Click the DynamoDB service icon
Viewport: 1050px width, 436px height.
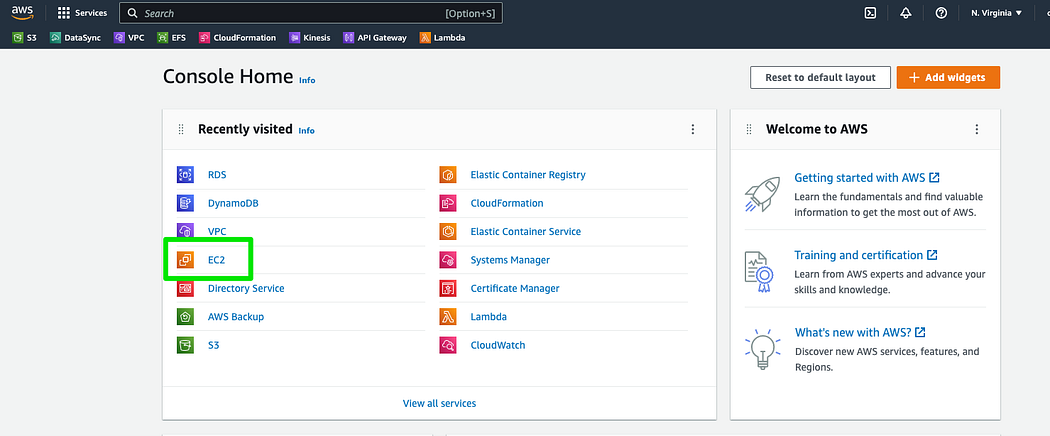[x=185, y=203]
